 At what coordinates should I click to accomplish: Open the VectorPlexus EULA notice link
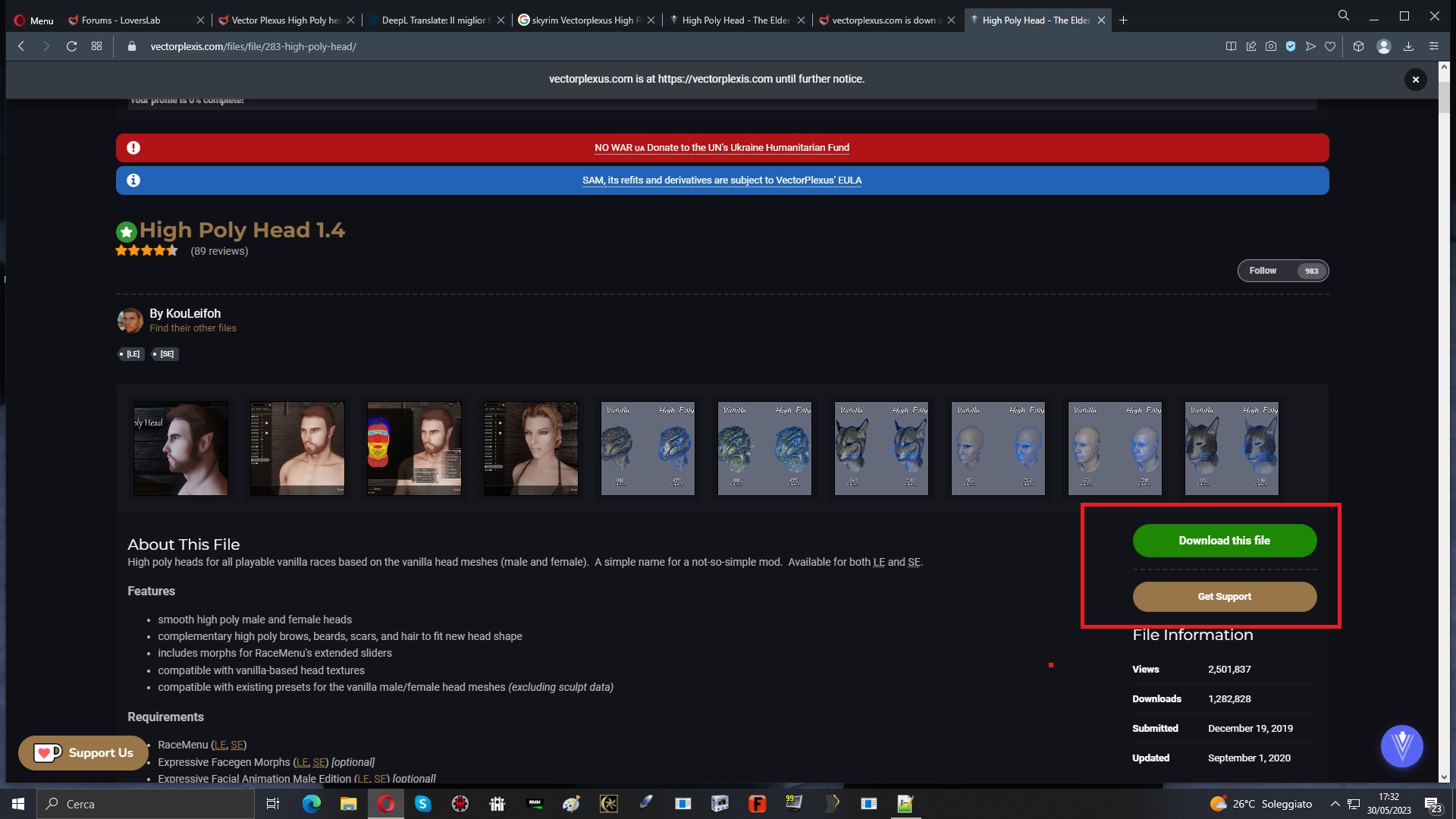[x=722, y=180]
